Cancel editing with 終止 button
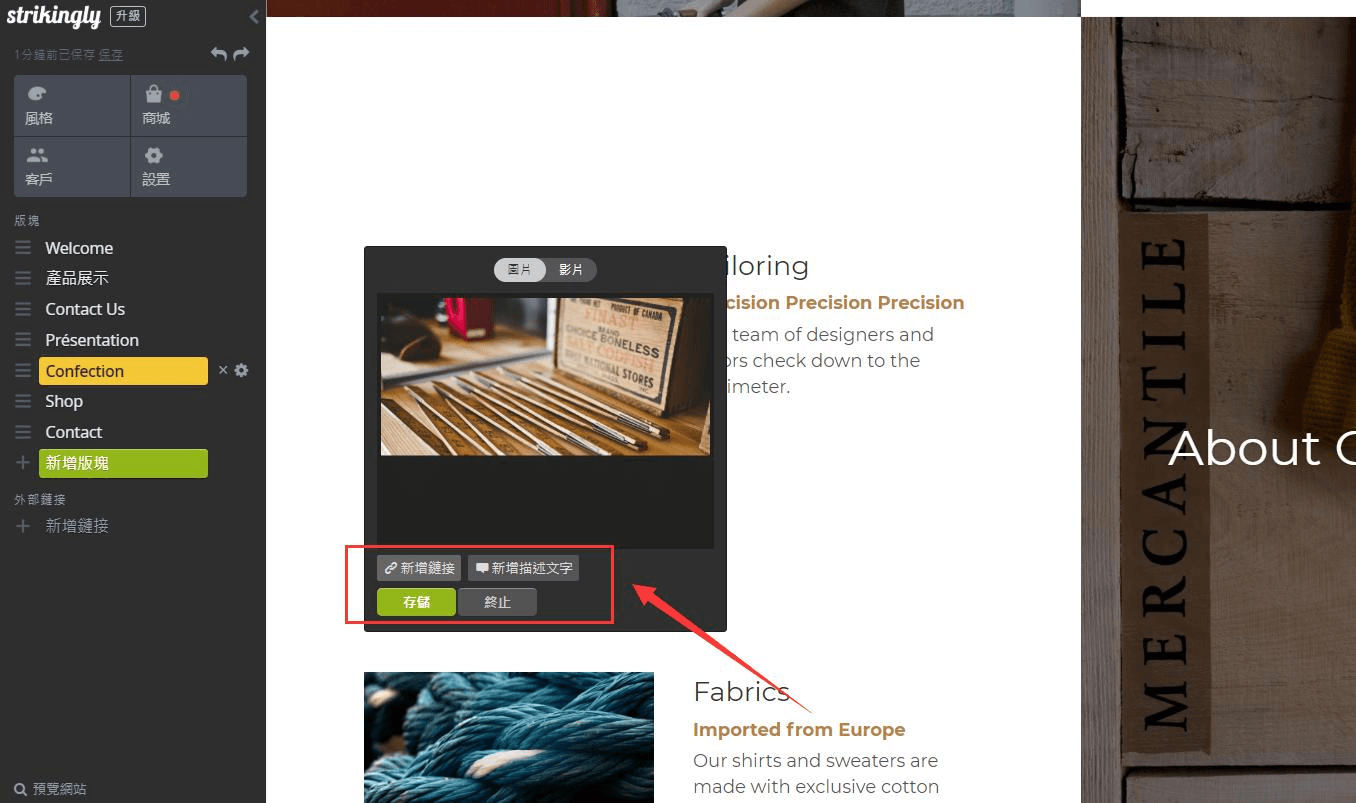This screenshot has height=803, width=1356. tap(497, 602)
